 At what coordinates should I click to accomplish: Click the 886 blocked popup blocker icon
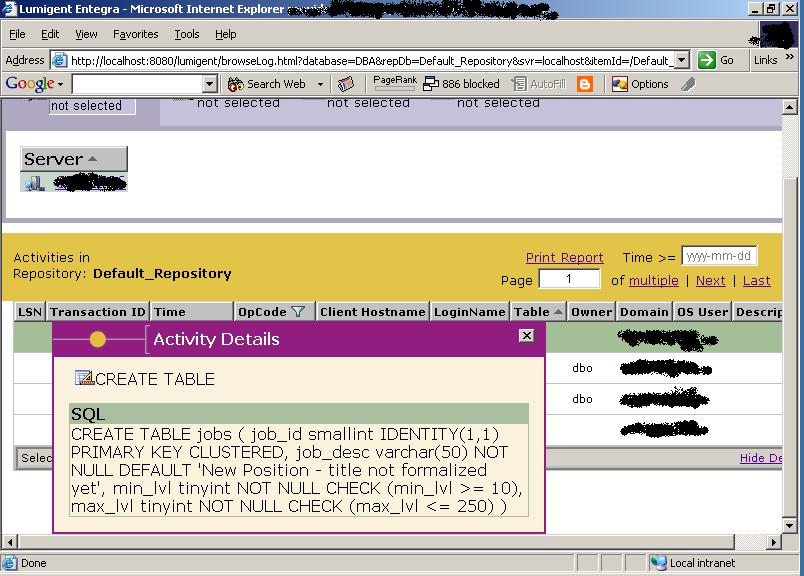430,84
